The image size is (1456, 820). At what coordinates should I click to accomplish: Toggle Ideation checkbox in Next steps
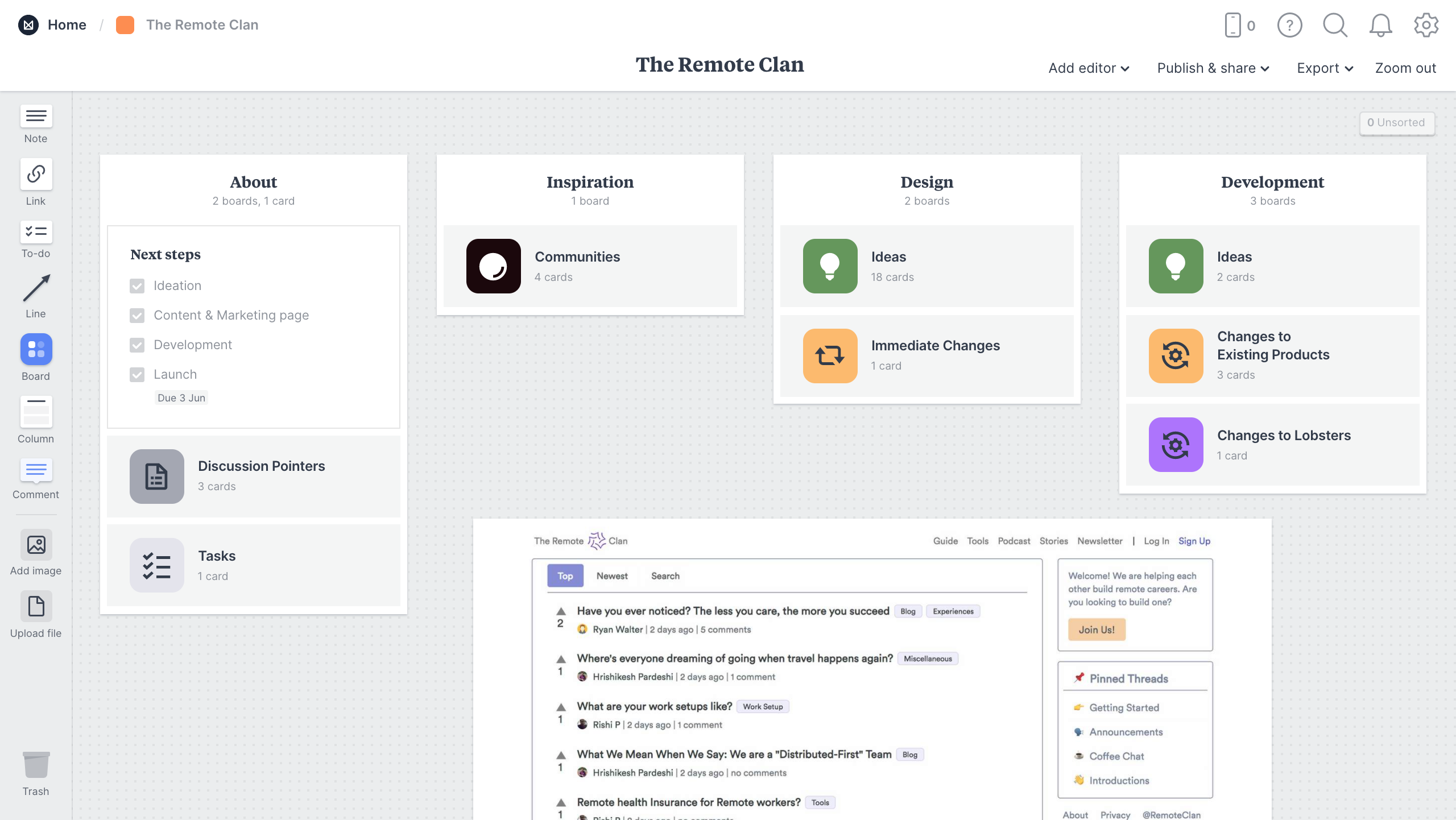coord(137,286)
